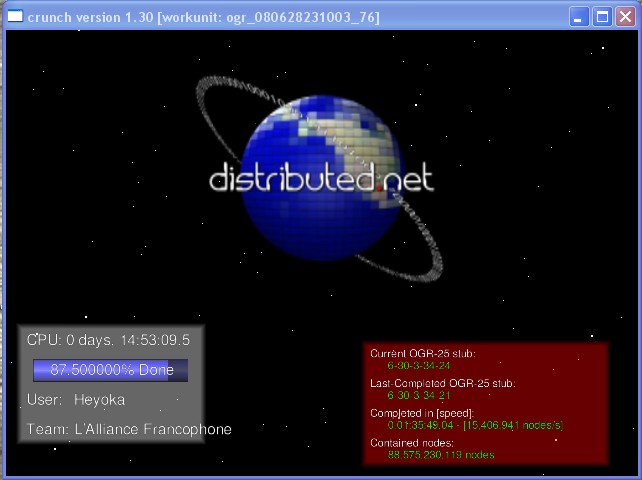
Task: Maximize the crunch window
Action: pyautogui.click(x=602, y=16)
